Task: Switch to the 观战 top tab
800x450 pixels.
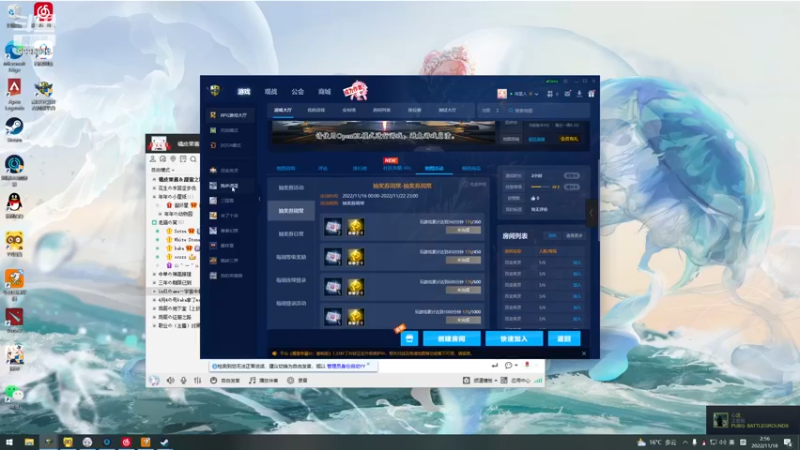Action: click(x=271, y=92)
